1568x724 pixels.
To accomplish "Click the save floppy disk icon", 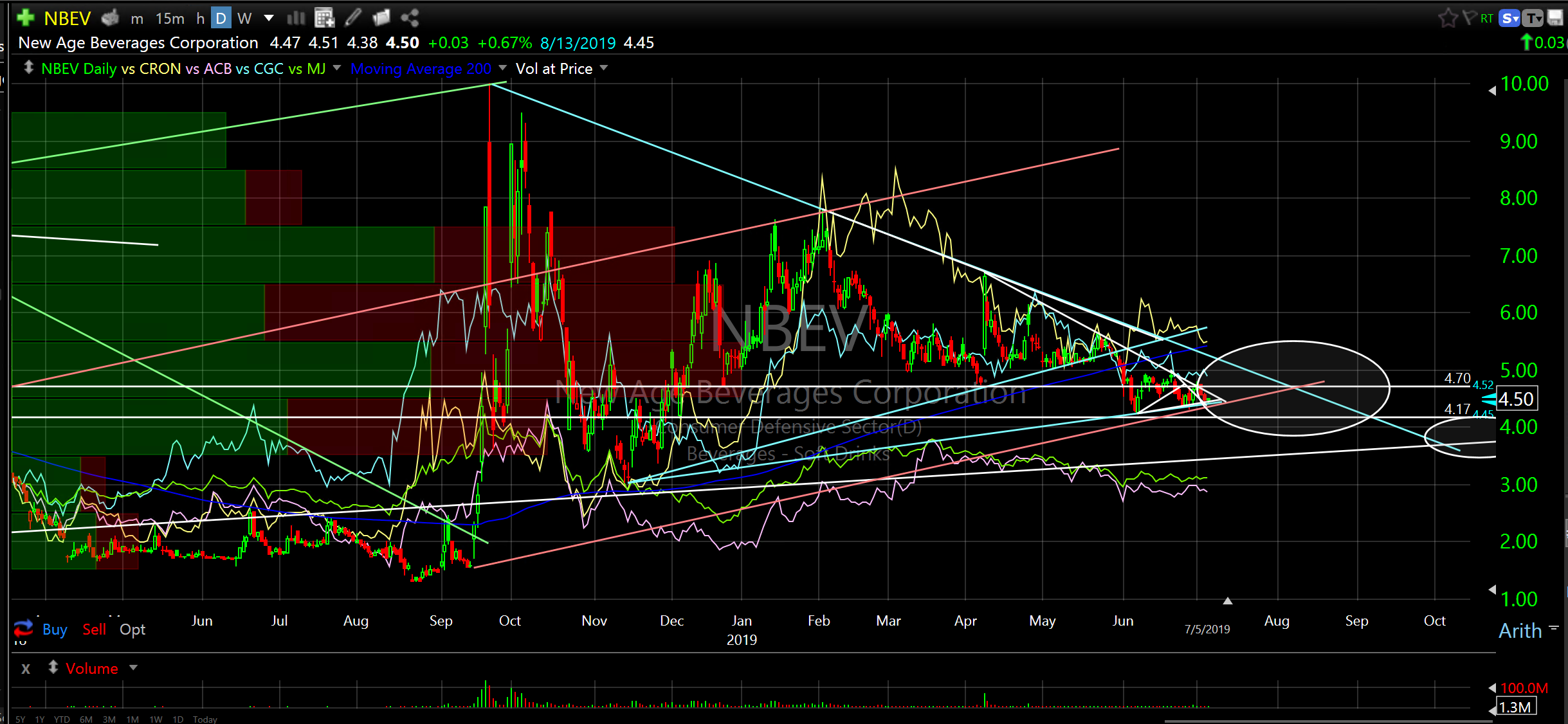I will (1555, 18).
